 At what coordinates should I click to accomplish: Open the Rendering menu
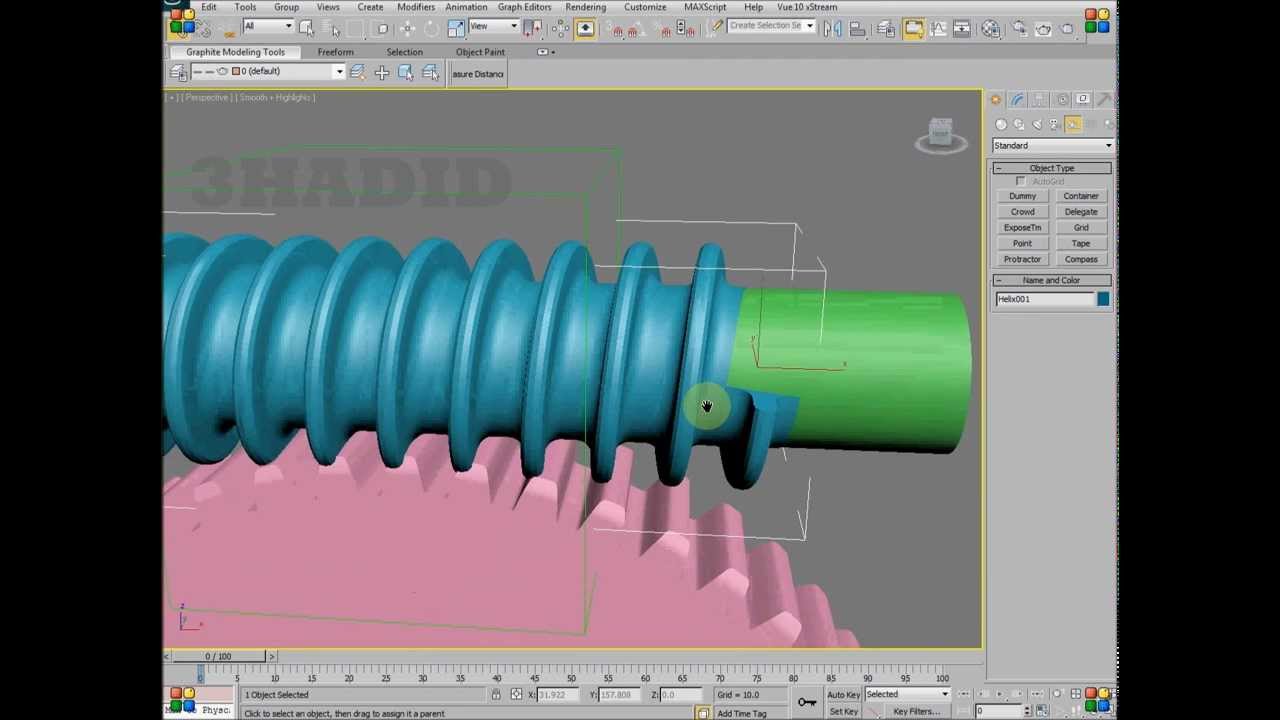[x=585, y=7]
